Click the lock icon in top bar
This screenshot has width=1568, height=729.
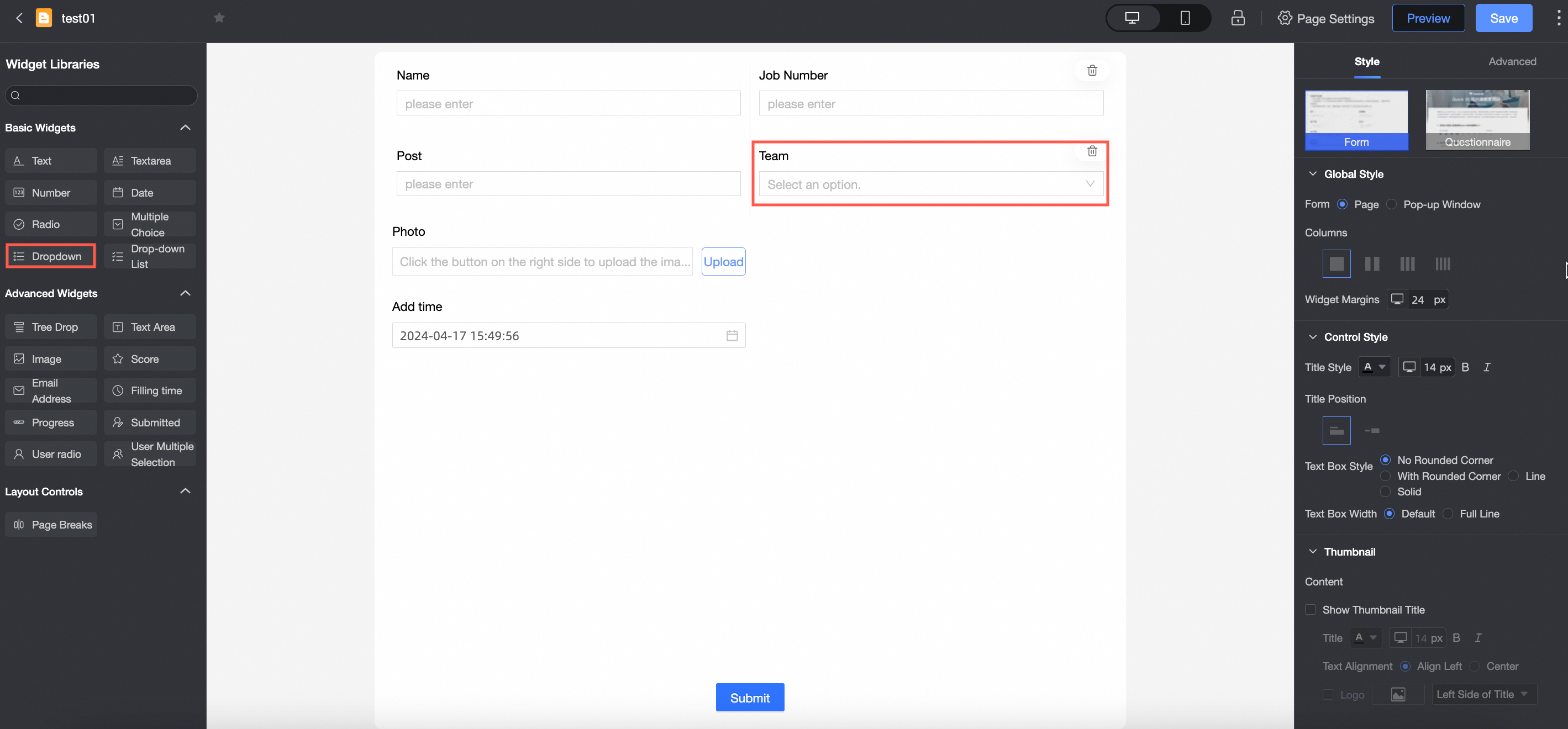click(x=1238, y=18)
